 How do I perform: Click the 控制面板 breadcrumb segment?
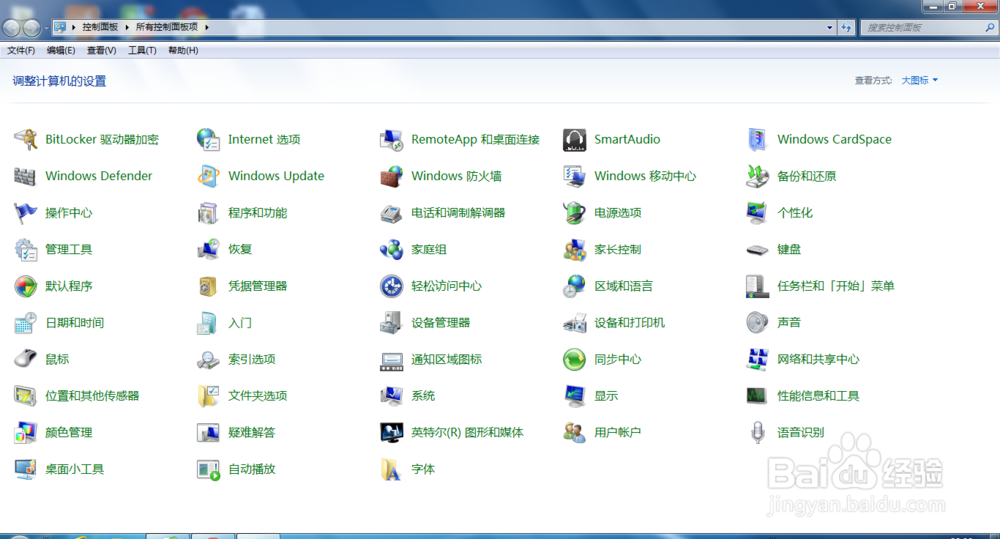(x=100, y=27)
